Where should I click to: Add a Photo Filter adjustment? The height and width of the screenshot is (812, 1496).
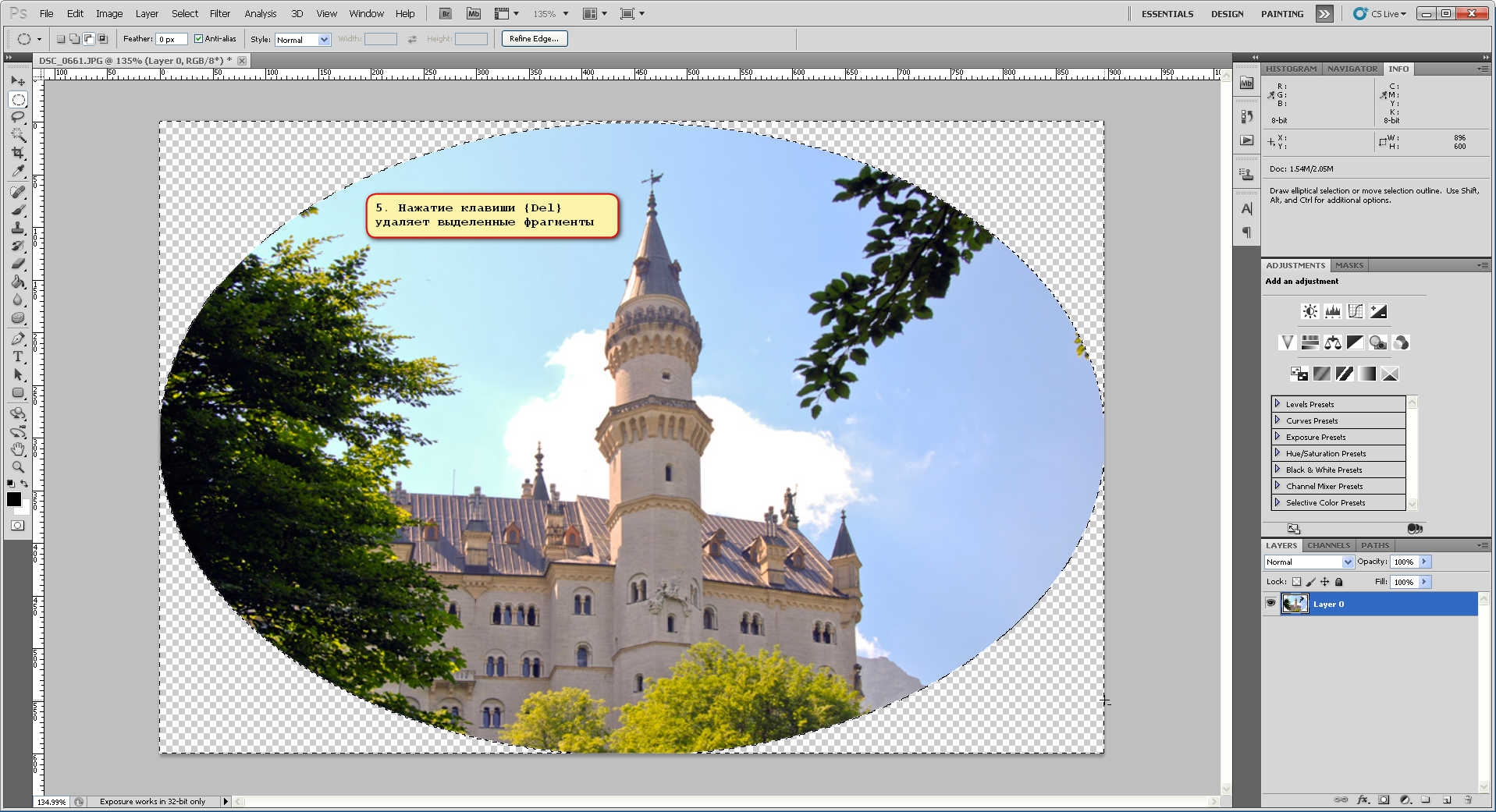[1378, 342]
